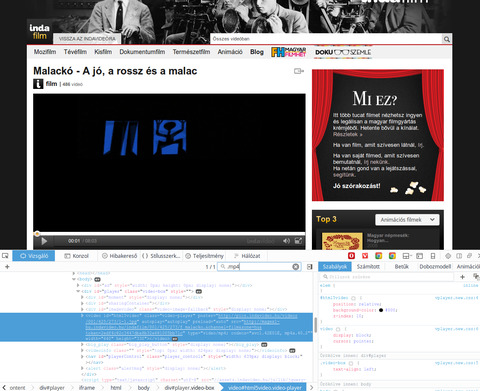This screenshot has height=391, width=480.
Task: Open the Számított styles tab
Action: (x=368, y=267)
